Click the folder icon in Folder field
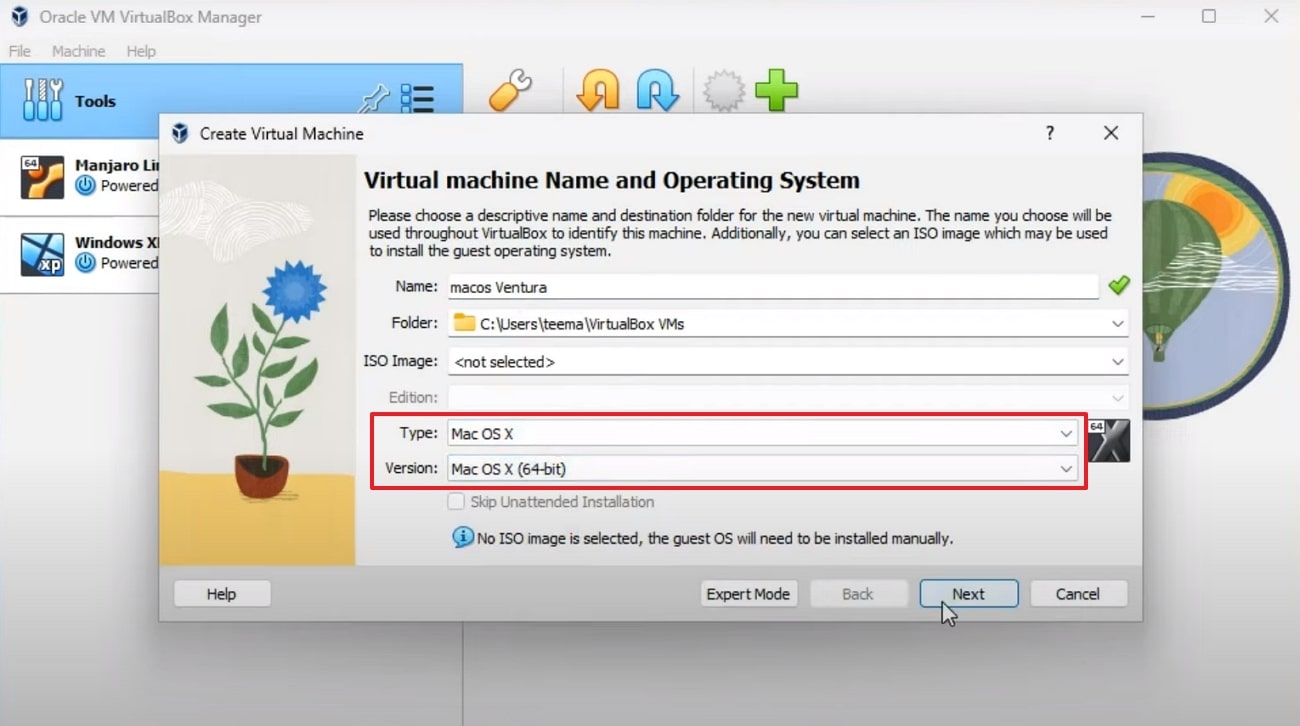The height and width of the screenshot is (726, 1300). 464,323
